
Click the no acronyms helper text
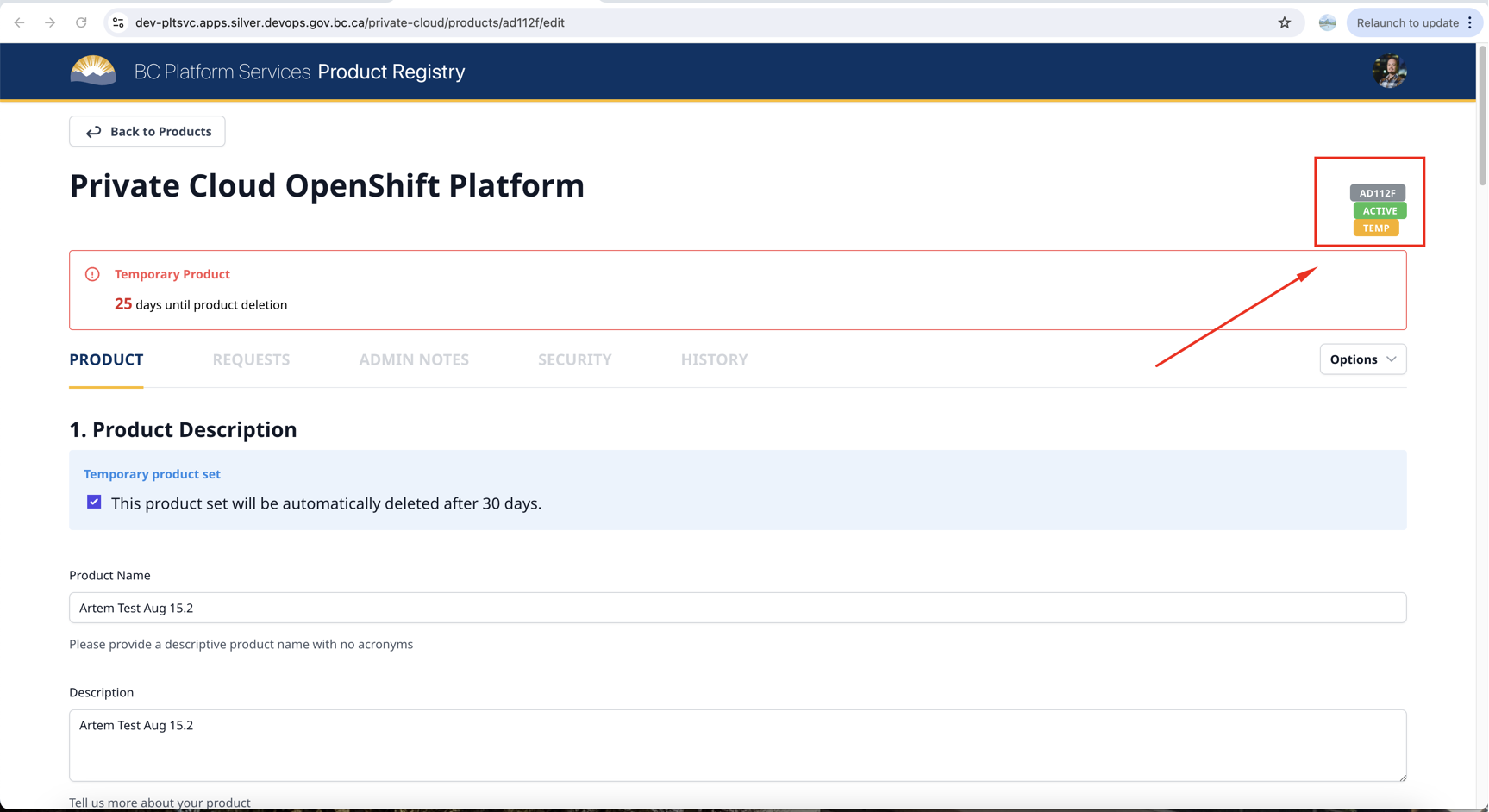tap(241, 644)
